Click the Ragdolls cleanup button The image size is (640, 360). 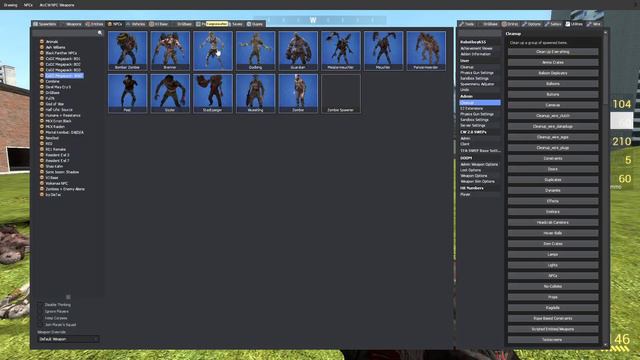coord(553,308)
